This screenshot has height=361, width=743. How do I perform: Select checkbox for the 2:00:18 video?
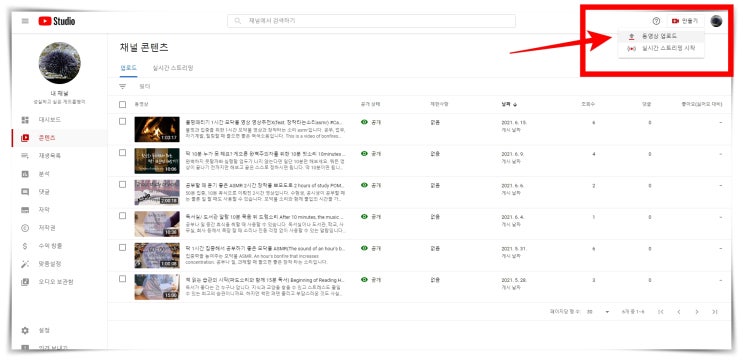[x=123, y=184]
